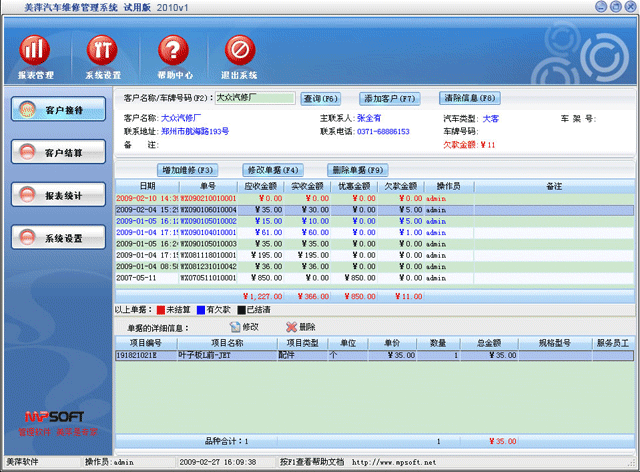Open the 帮助中心 help icon

click(174, 50)
